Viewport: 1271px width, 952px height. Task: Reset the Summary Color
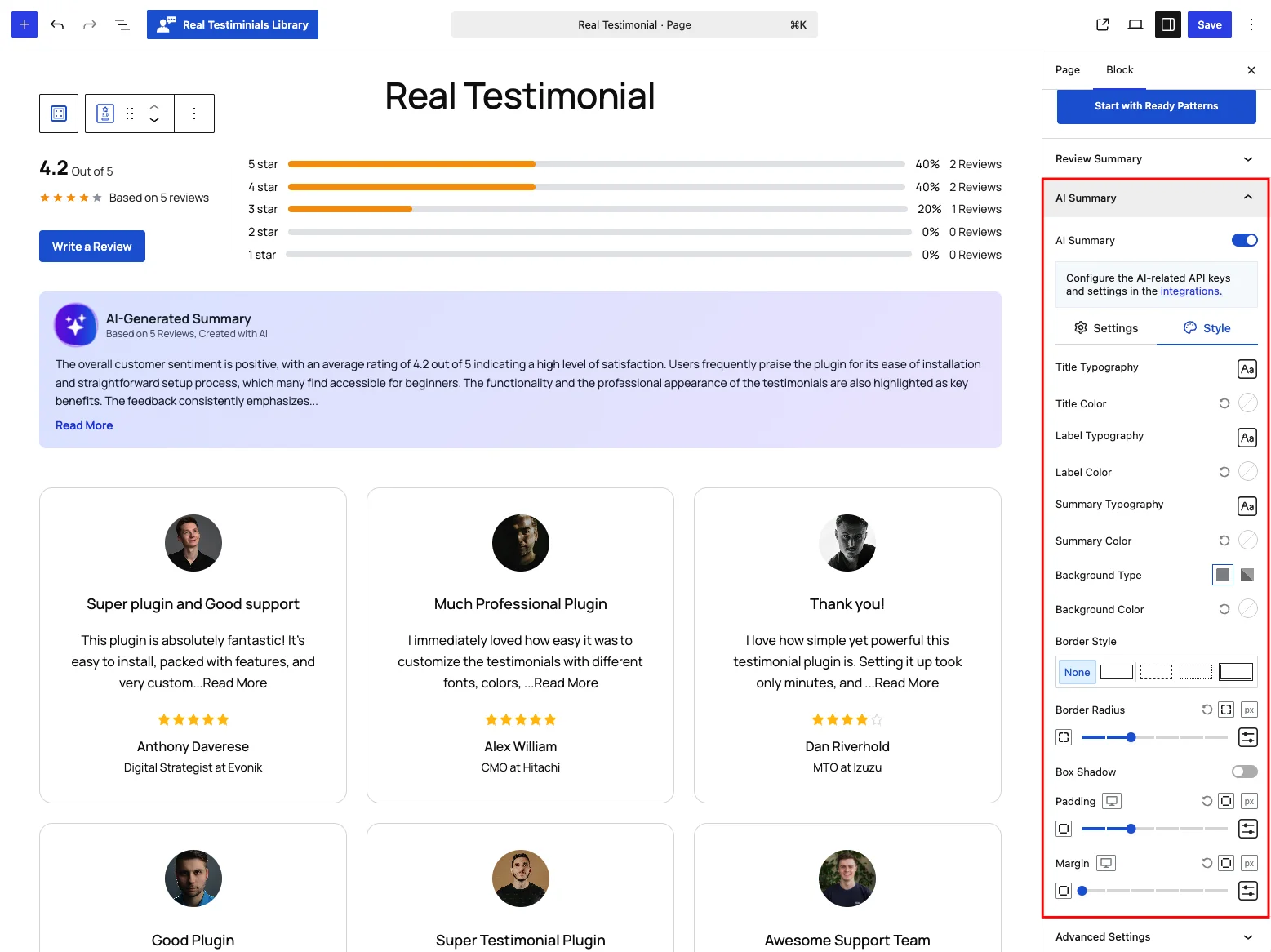(1224, 541)
